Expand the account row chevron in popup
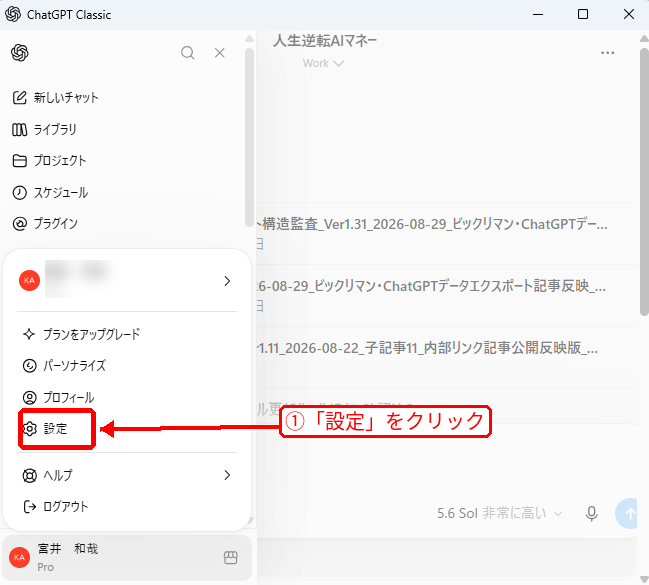This screenshot has width=649, height=585. (227, 281)
